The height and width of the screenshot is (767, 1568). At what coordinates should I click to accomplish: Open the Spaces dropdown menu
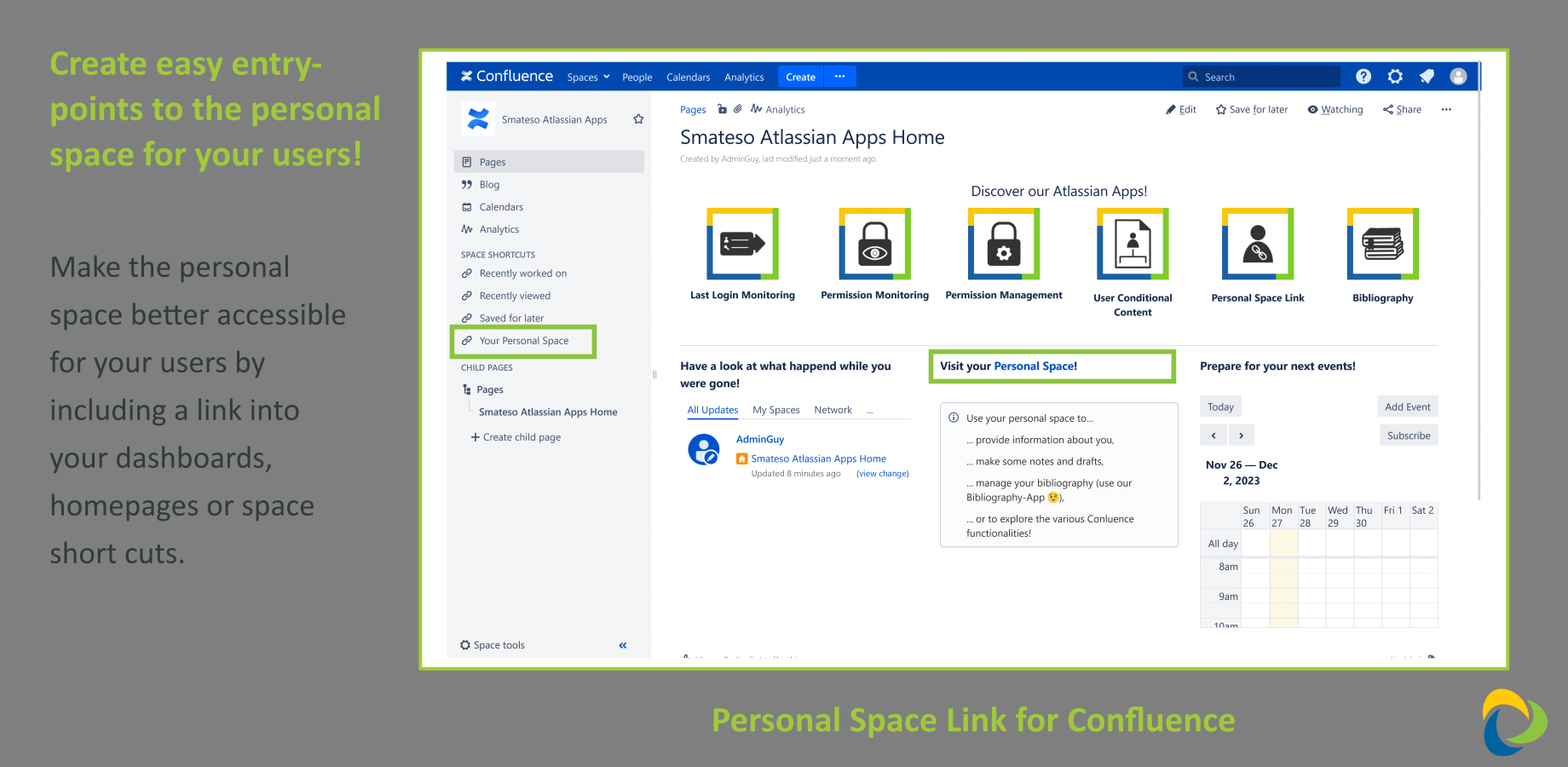[588, 78]
